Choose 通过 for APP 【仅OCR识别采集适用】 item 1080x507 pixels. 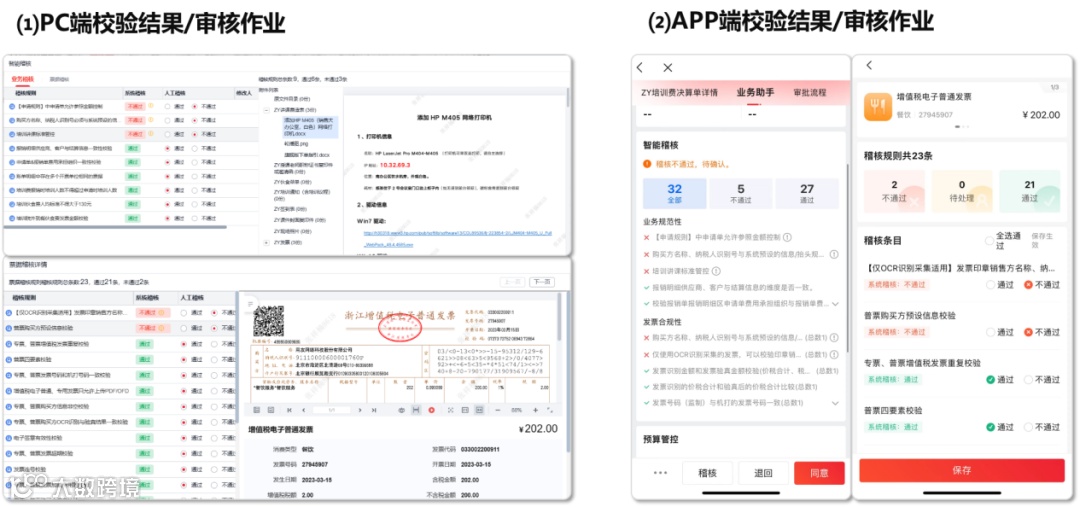point(990,284)
